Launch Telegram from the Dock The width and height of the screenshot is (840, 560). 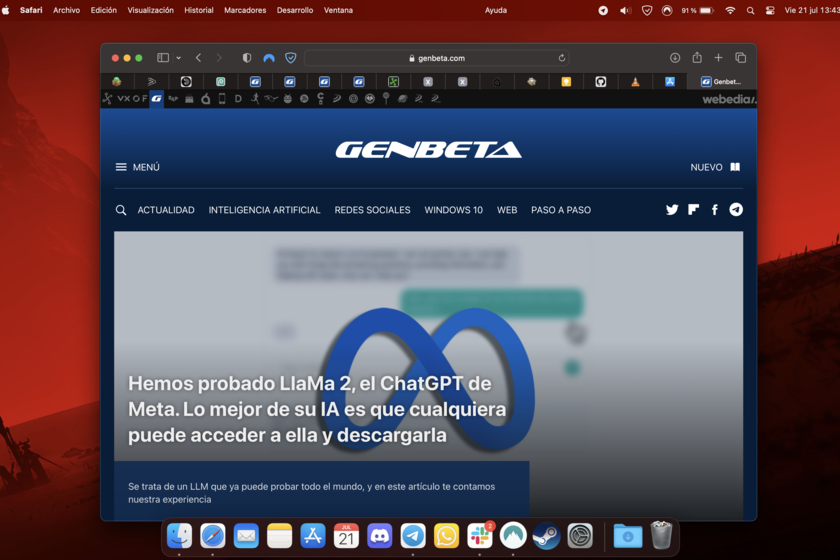click(413, 536)
